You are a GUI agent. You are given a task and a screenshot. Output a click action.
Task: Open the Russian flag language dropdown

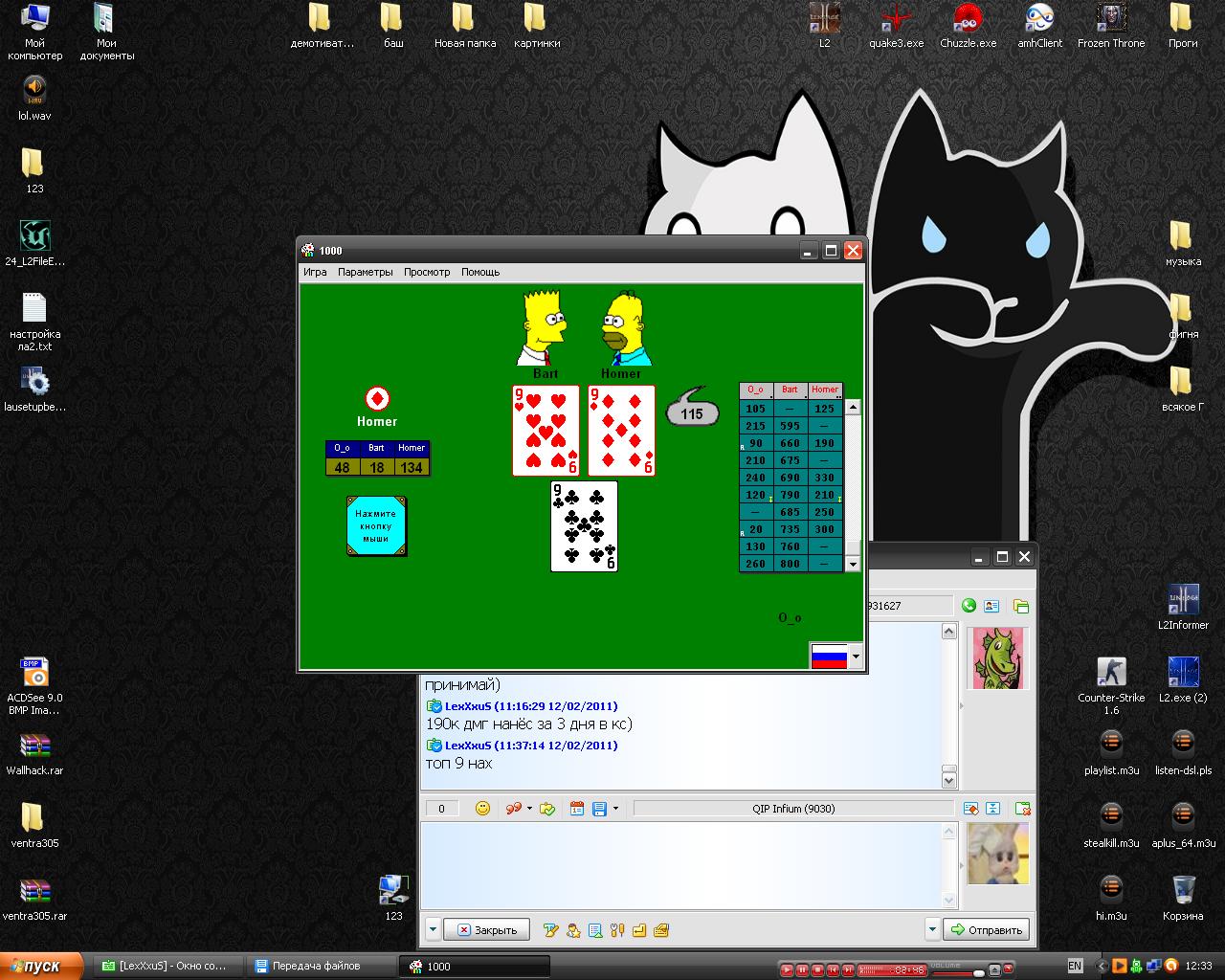pos(856,657)
